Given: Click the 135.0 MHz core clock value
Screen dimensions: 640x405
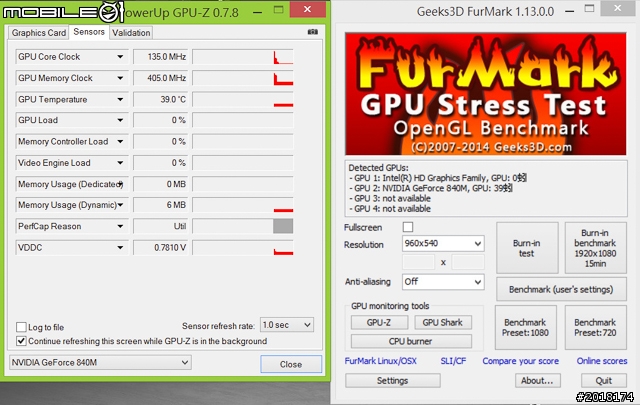Looking at the screenshot, I should [160, 57].
